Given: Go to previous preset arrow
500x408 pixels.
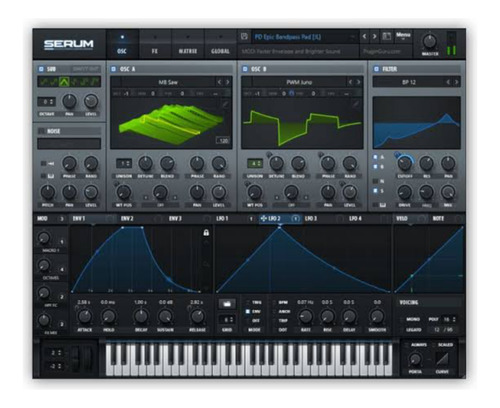Looking at the screenshot, I should click(365, 36).
